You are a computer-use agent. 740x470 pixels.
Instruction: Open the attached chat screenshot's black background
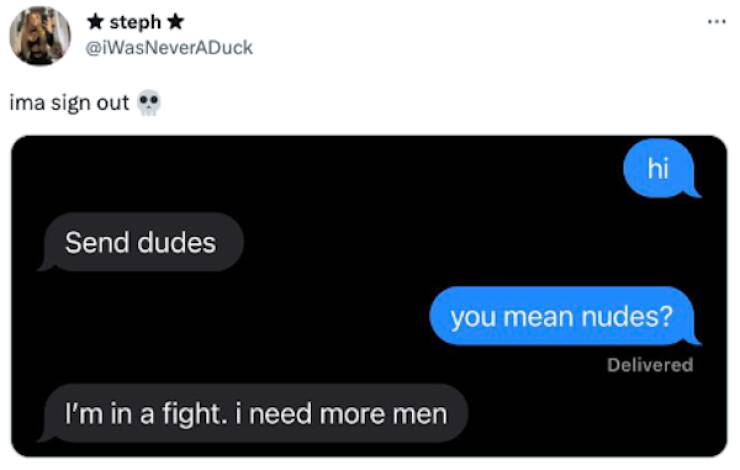[x=369, y=296]
